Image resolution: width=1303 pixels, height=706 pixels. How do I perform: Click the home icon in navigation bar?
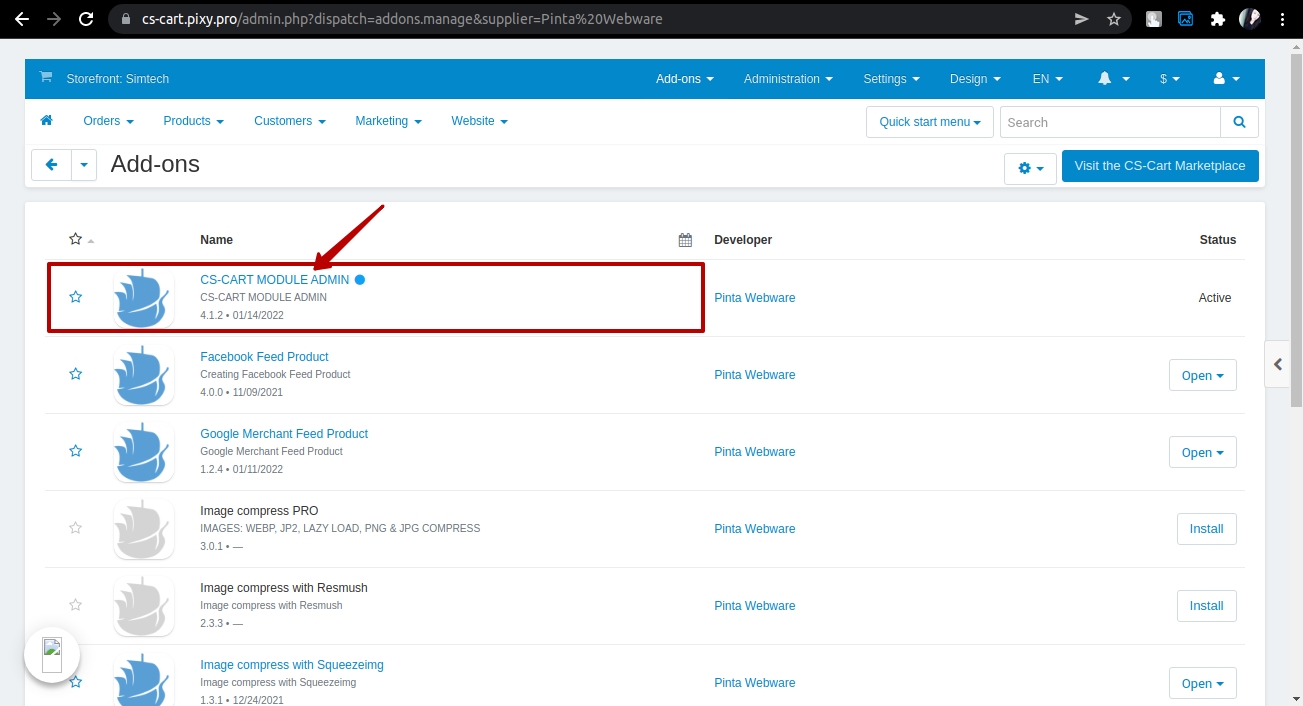click(x=46, y=121)
